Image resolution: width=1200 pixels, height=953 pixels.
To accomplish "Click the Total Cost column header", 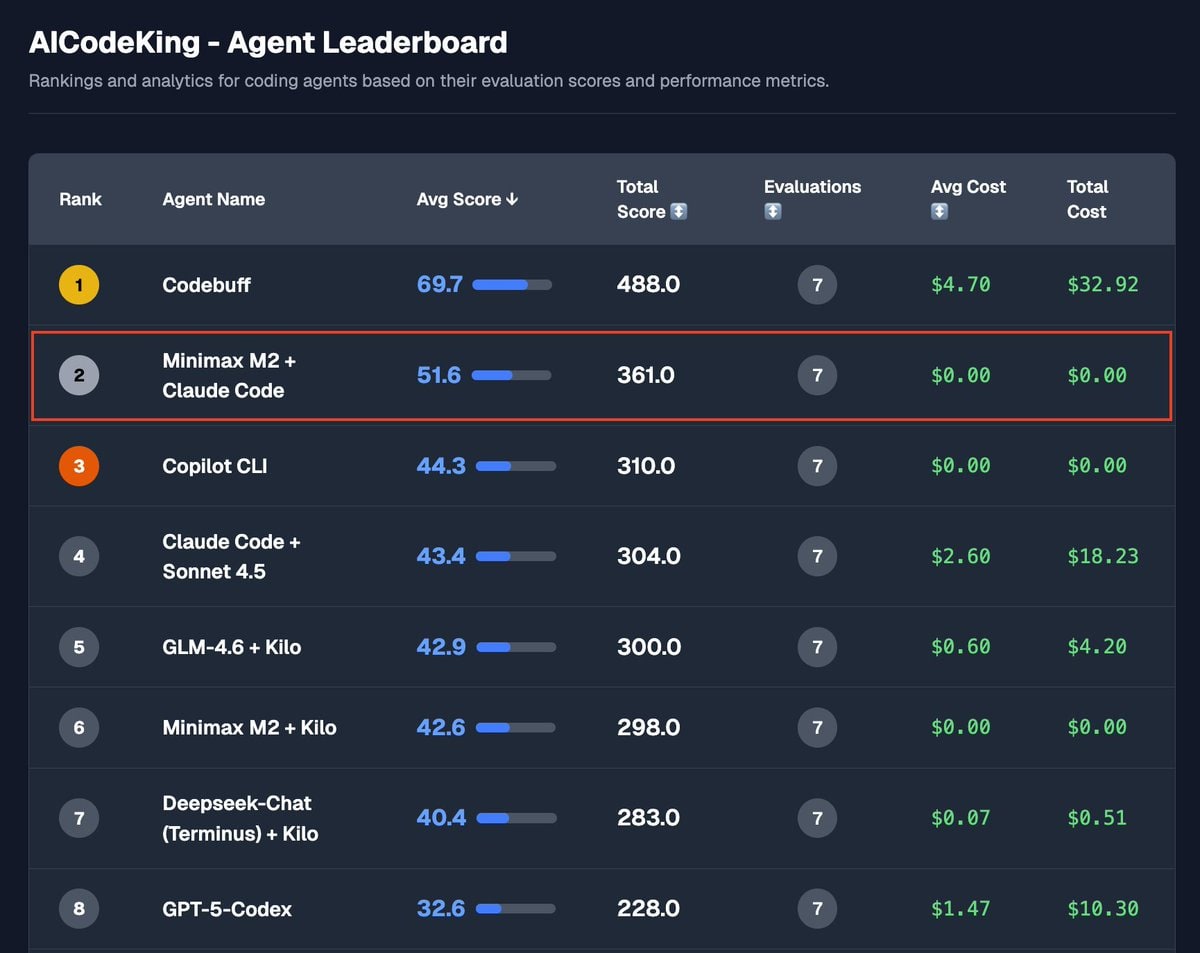I will (x=1087, y=199).
